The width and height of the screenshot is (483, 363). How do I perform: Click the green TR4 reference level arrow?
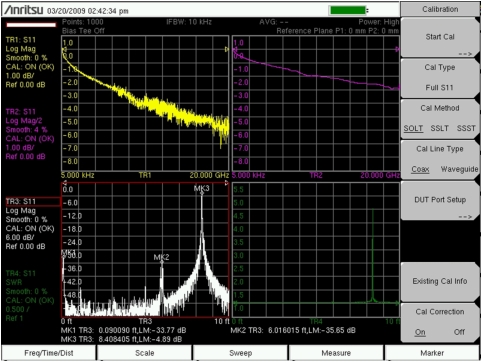coord(235,303)
